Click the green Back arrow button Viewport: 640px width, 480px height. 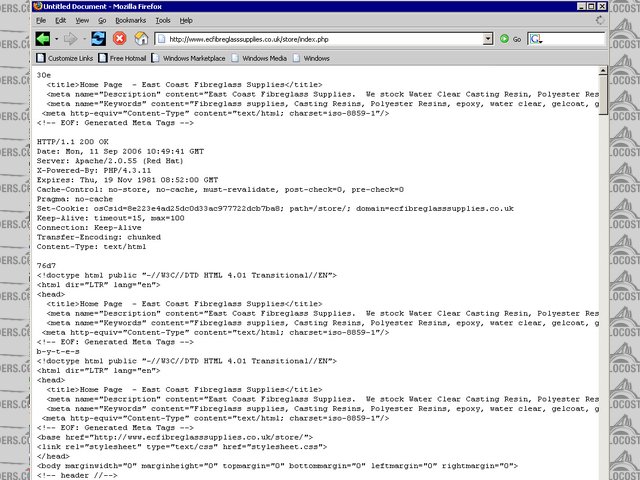(43, 39)
